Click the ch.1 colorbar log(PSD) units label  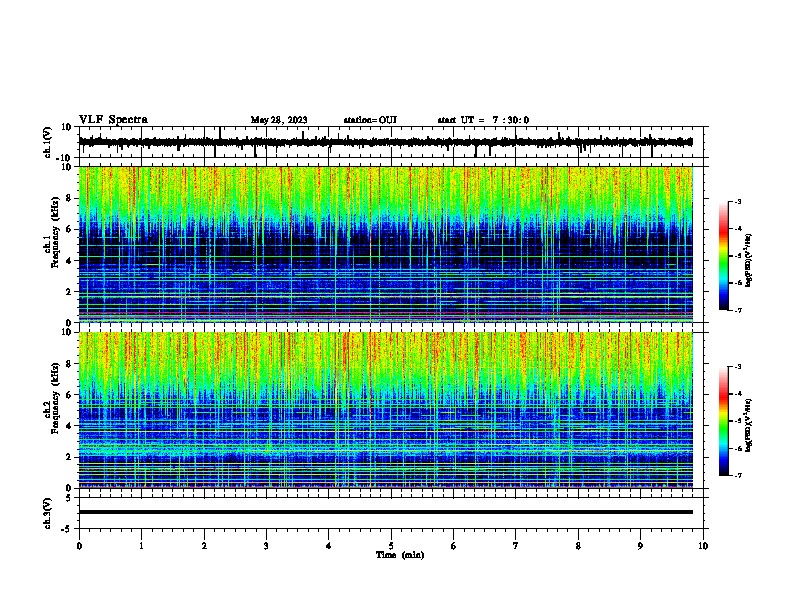(749, 261)
